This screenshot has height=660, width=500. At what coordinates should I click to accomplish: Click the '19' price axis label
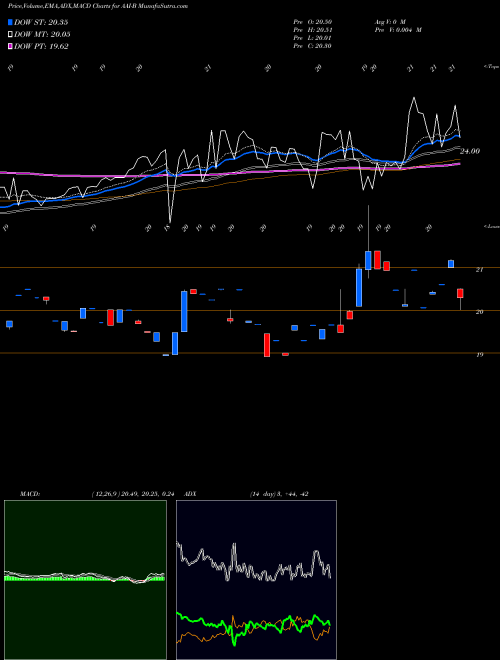479,355
